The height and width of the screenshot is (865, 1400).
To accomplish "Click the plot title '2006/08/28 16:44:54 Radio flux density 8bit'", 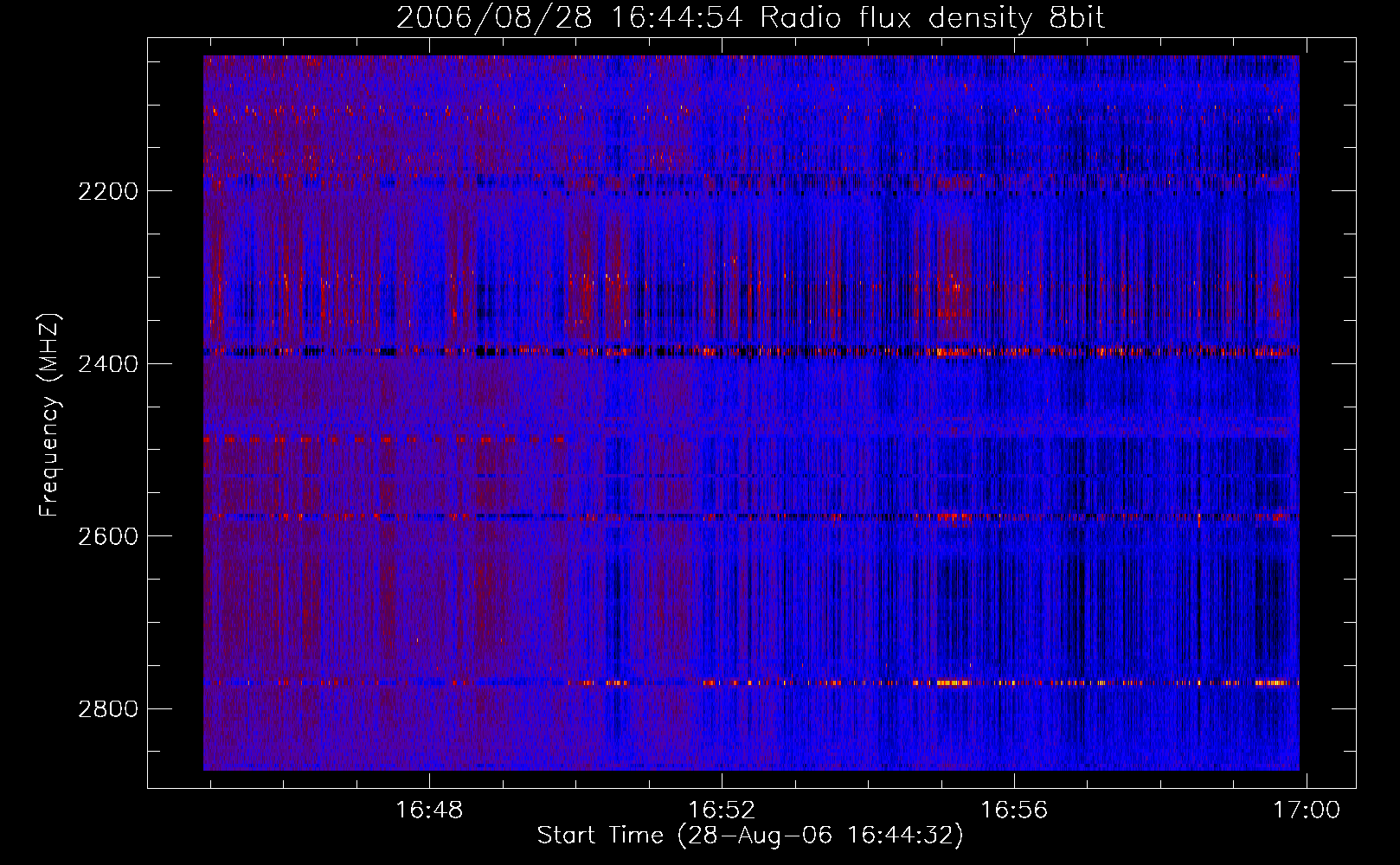I will (751, 18).
